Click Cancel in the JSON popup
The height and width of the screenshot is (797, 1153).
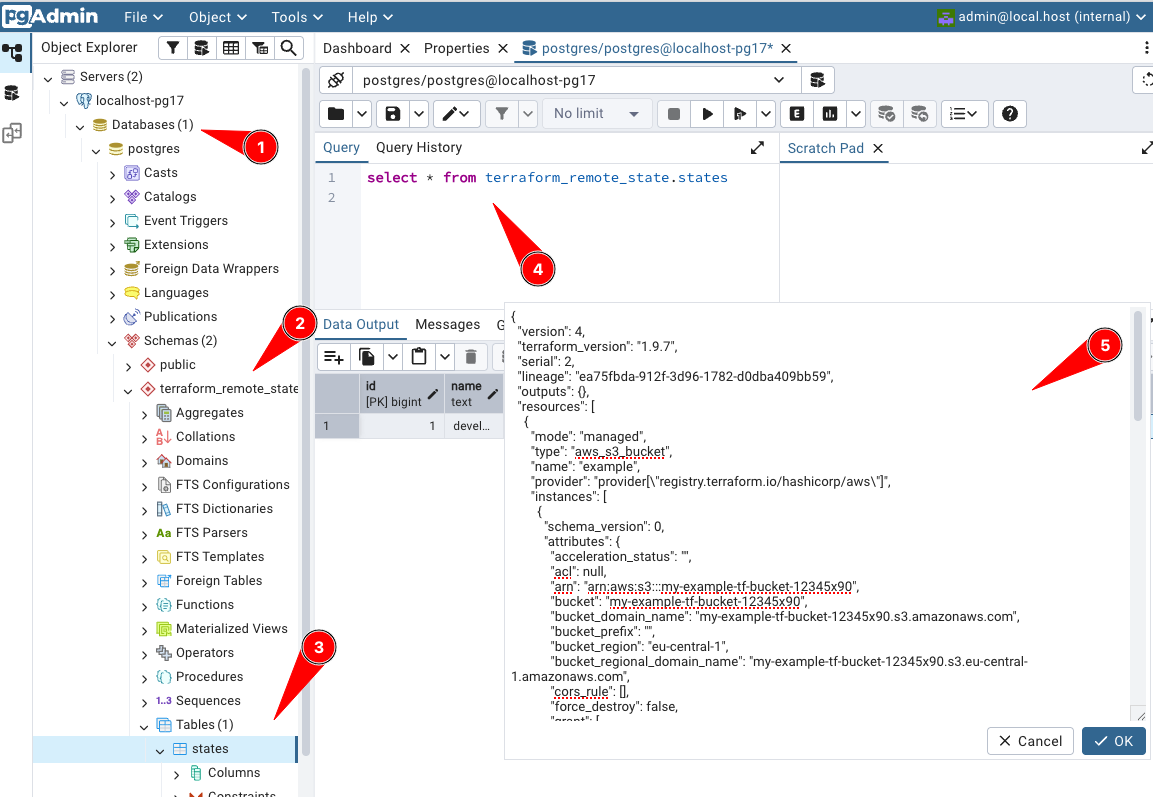[1030, 741]
